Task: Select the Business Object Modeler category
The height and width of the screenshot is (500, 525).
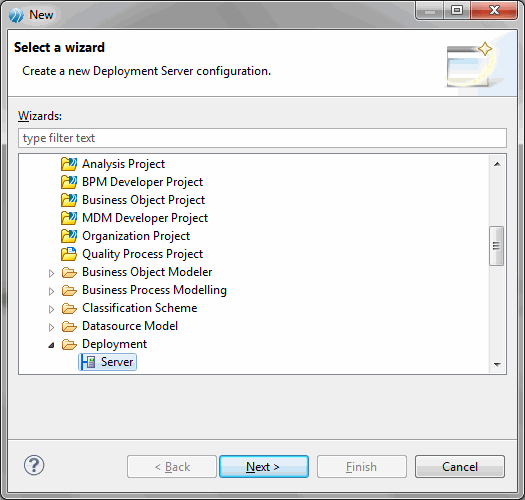Action: click(147, 272)
